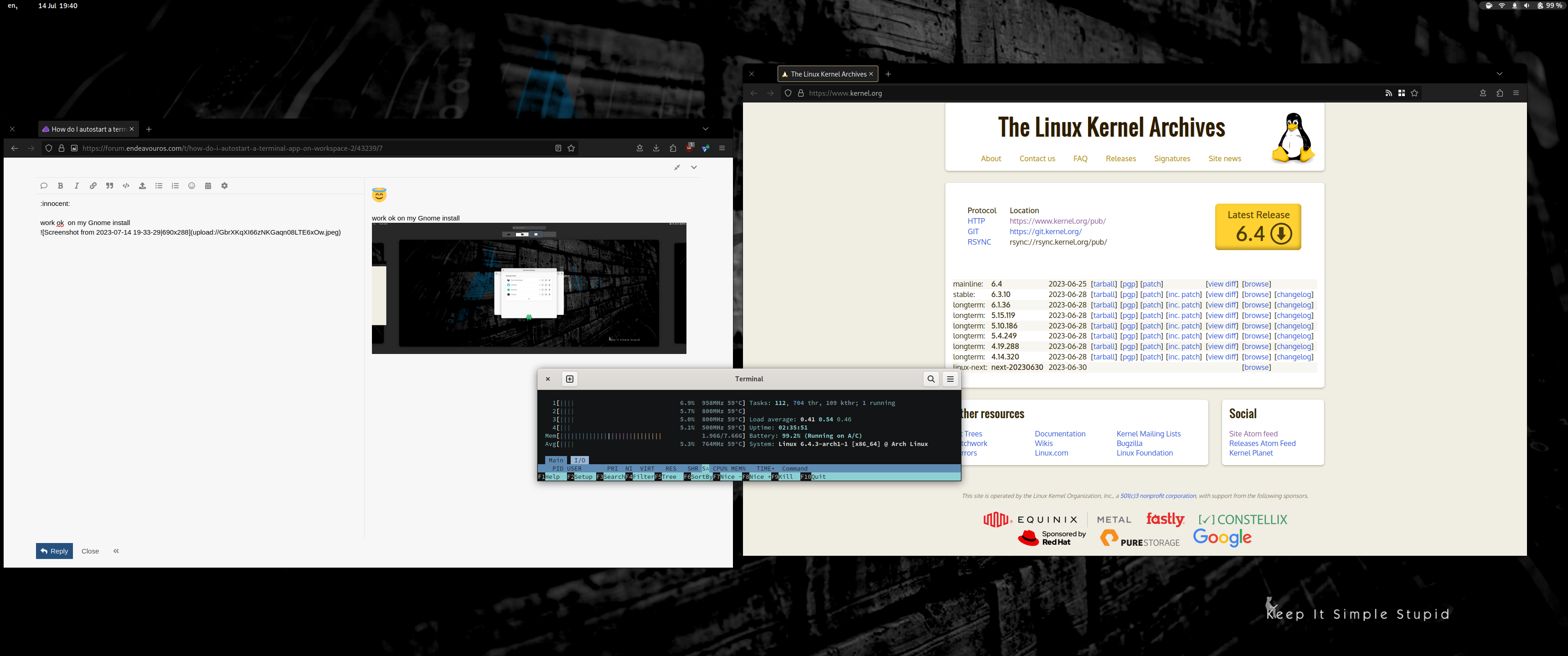Open the emoji picker in the composer toolbar

click(x=192, y=185)
